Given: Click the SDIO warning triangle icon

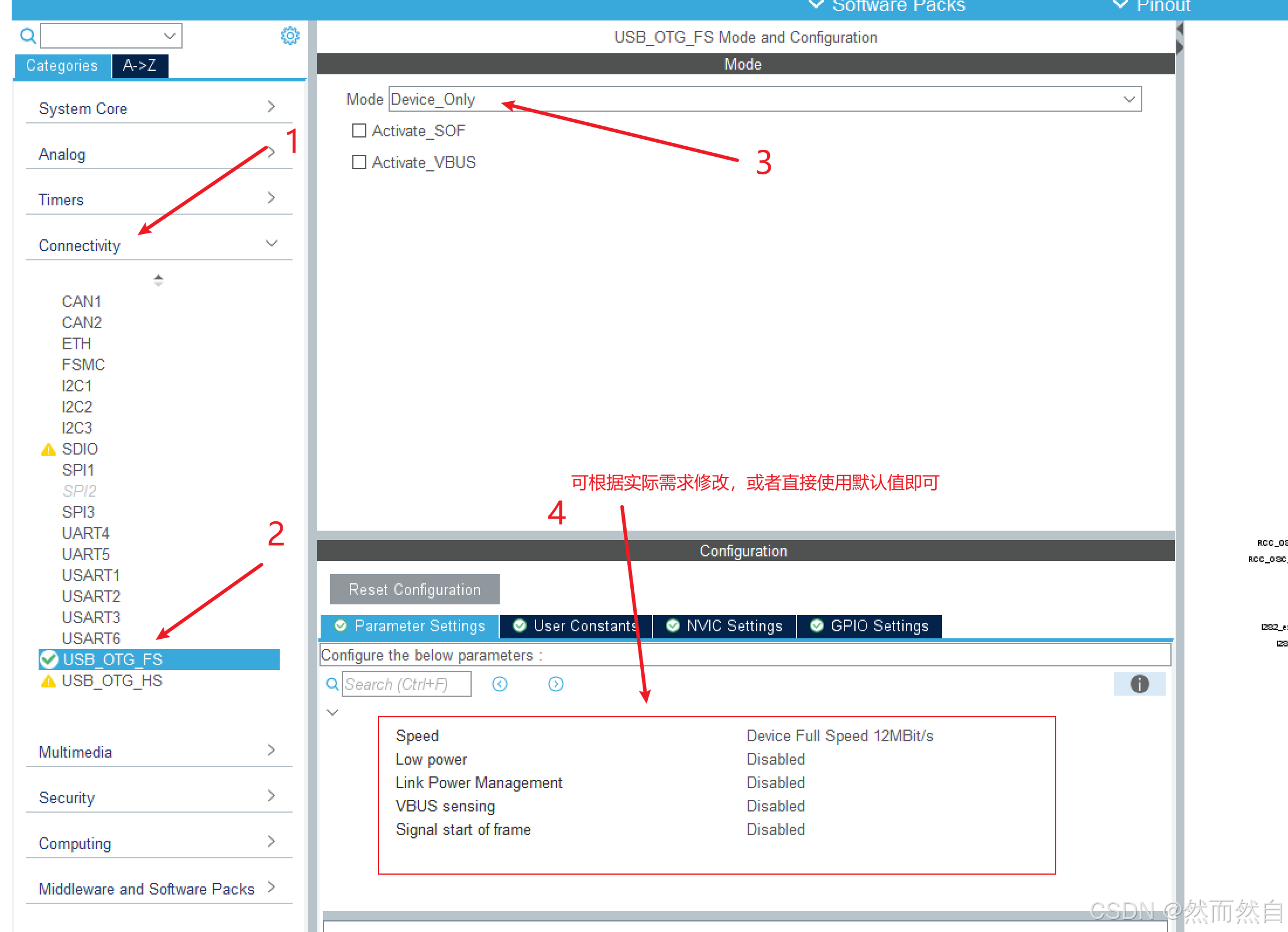Looking at the screenshot, I should pyautogui.click(x=48, y=449).
